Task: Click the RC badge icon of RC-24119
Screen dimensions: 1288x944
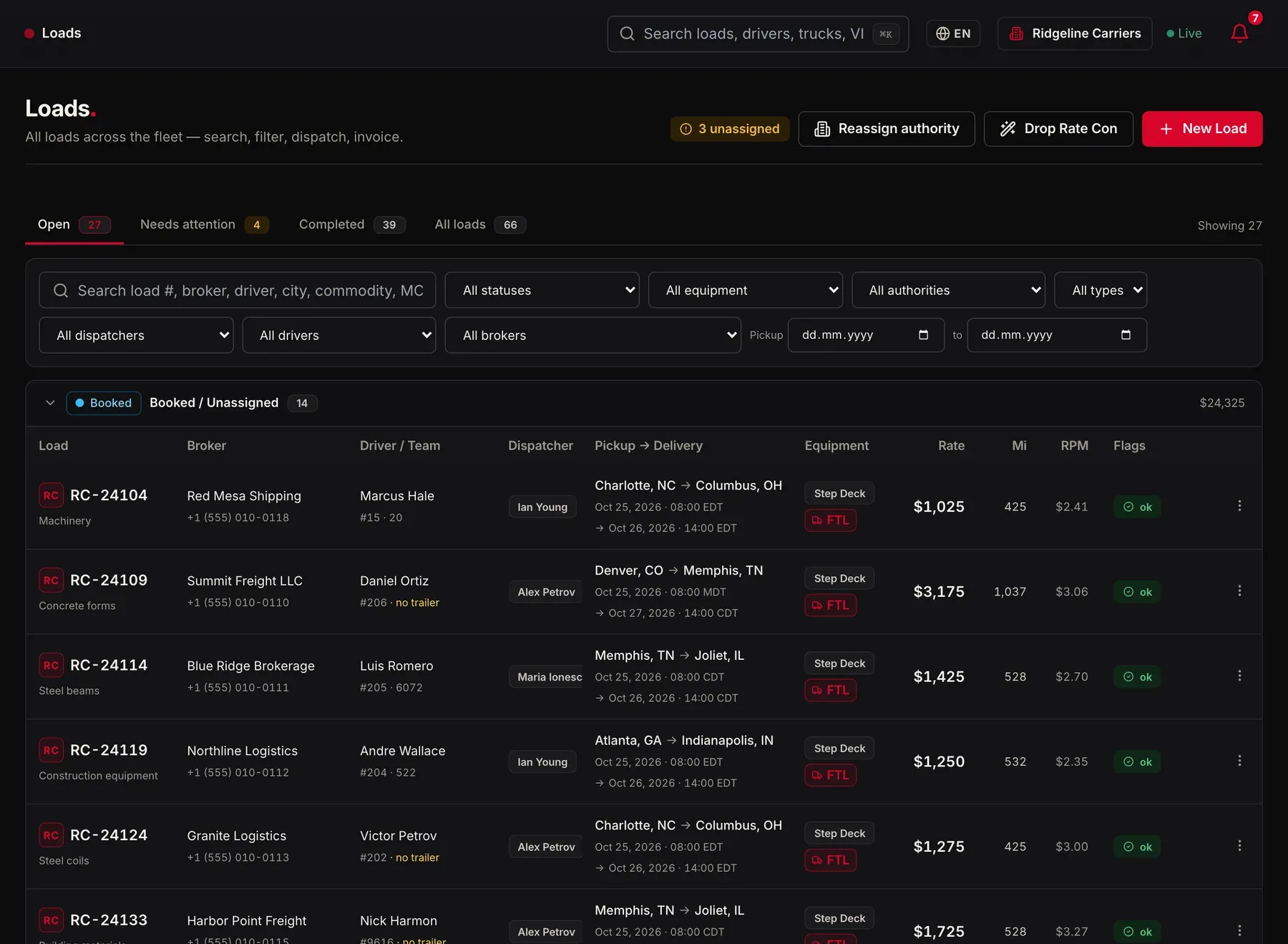Action: tap(51, 750)
